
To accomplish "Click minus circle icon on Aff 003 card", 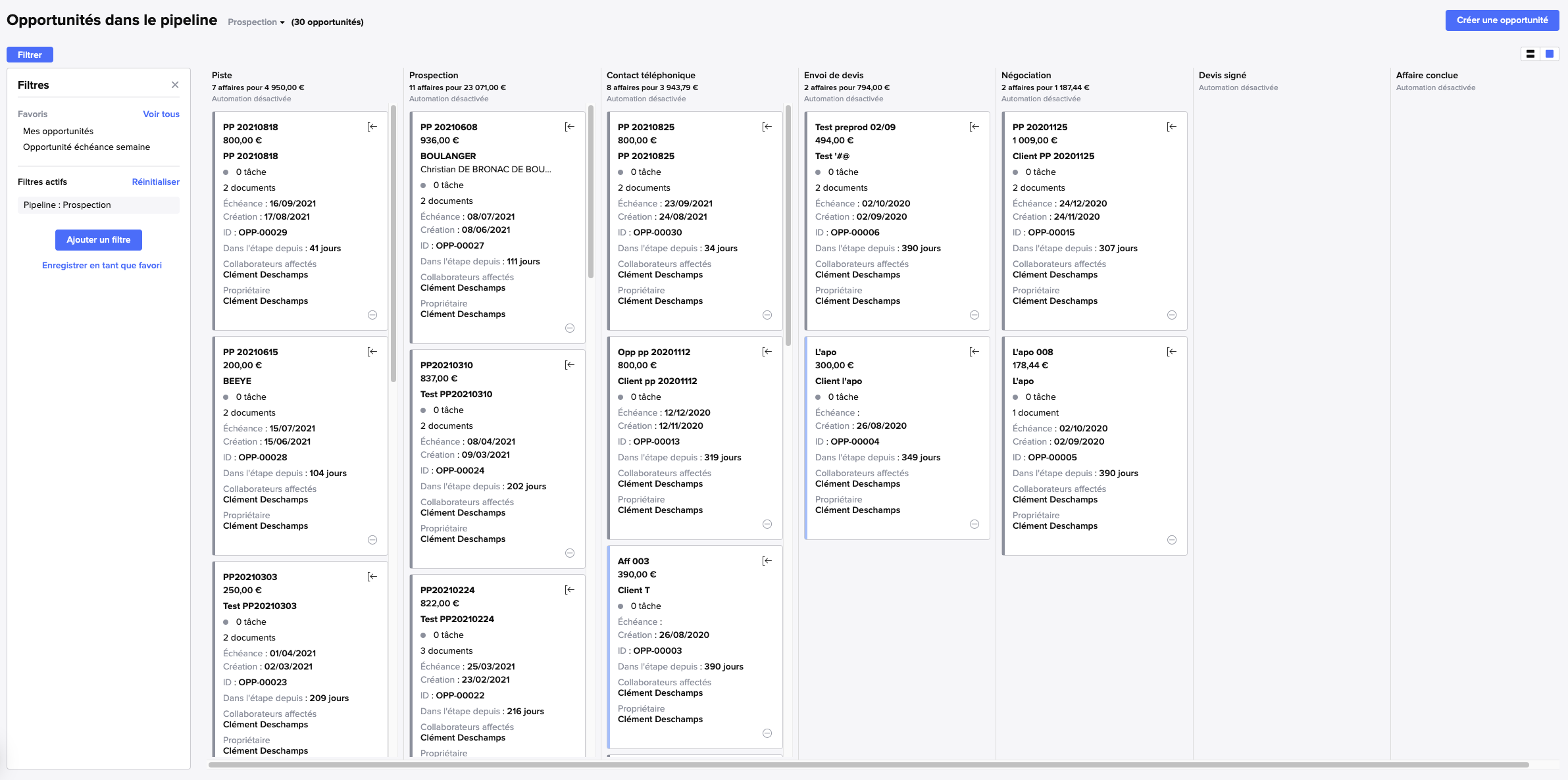I will (x=767, y=733).
